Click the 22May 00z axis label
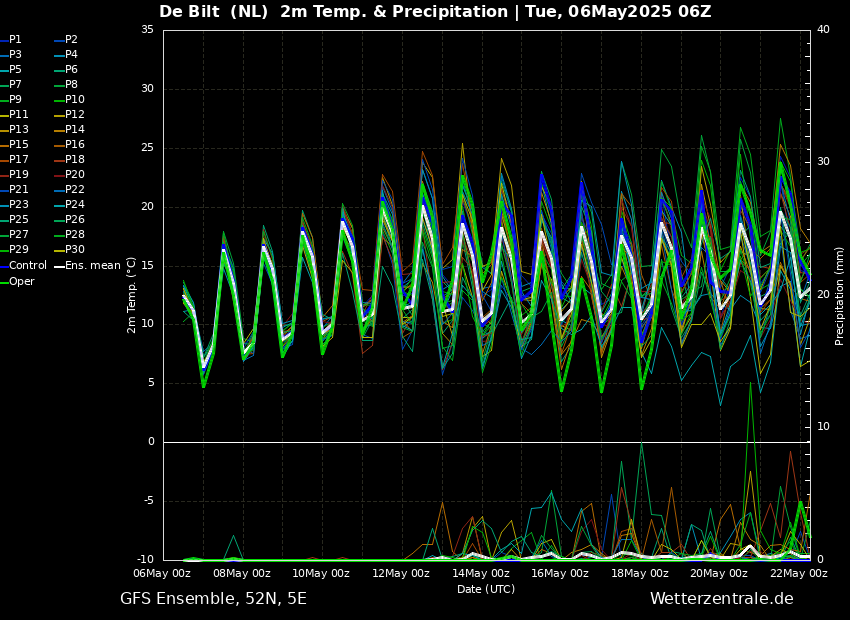This screenshot has height=620, width=850. click(799, 574)
